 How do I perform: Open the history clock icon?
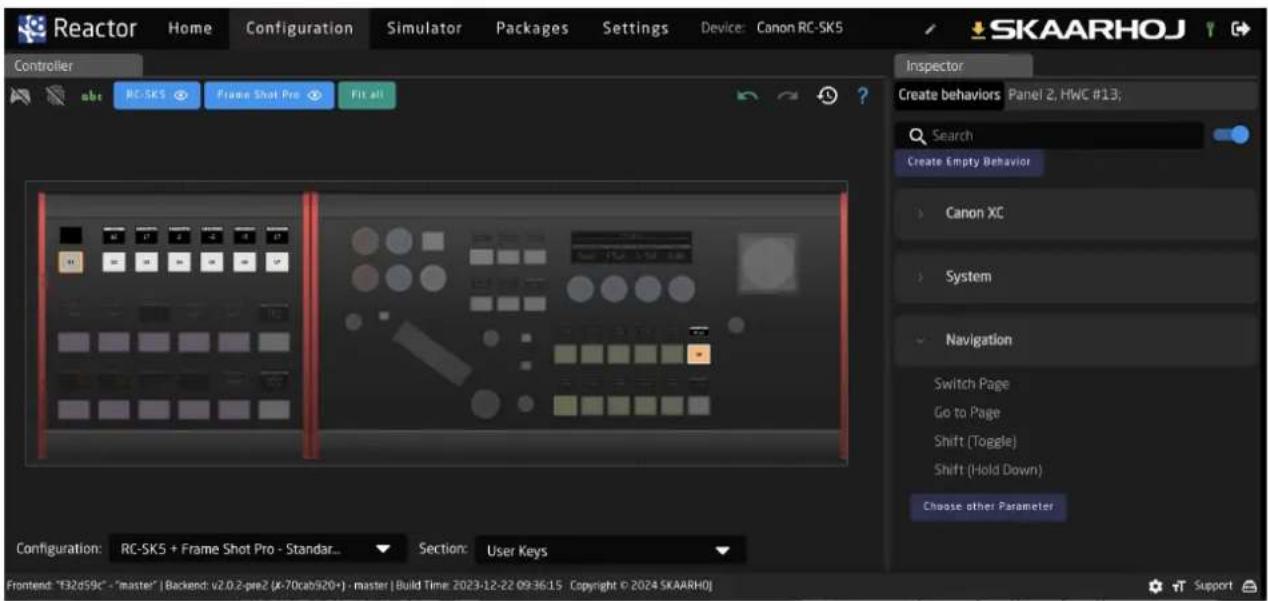point(826,96)
